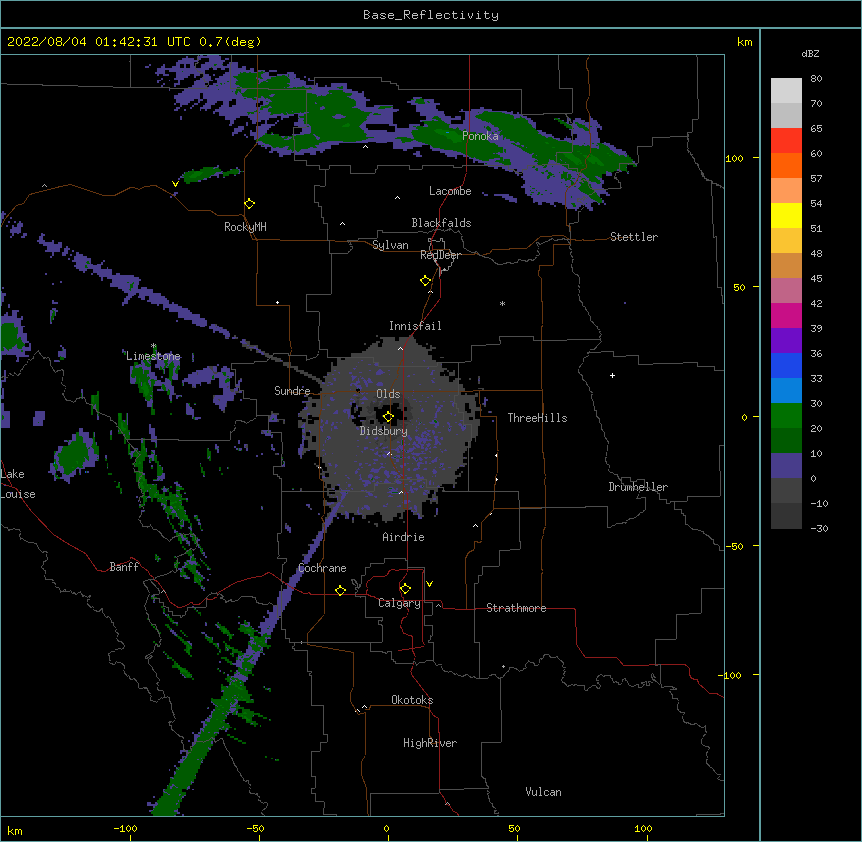Viewport: 862px width, 842px height.
Task: Click the Okotoks town label
Action: tap(412, 700)
